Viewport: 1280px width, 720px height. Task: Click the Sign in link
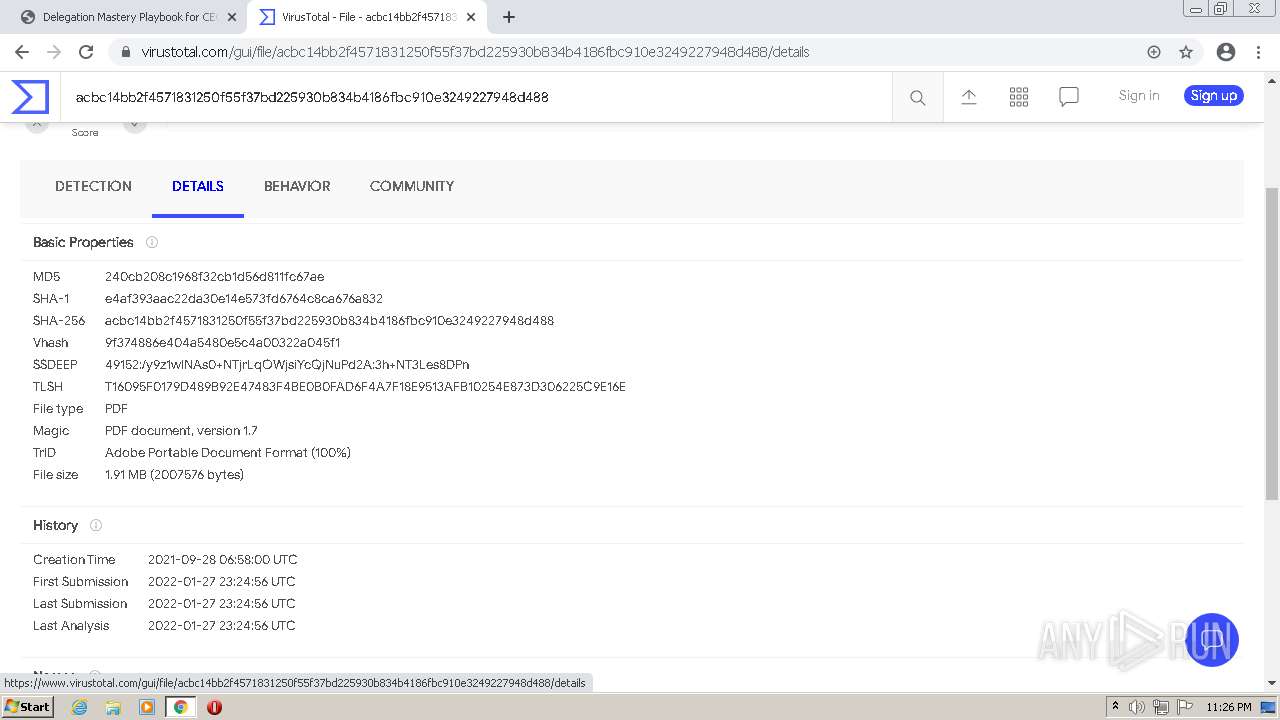1139,95
